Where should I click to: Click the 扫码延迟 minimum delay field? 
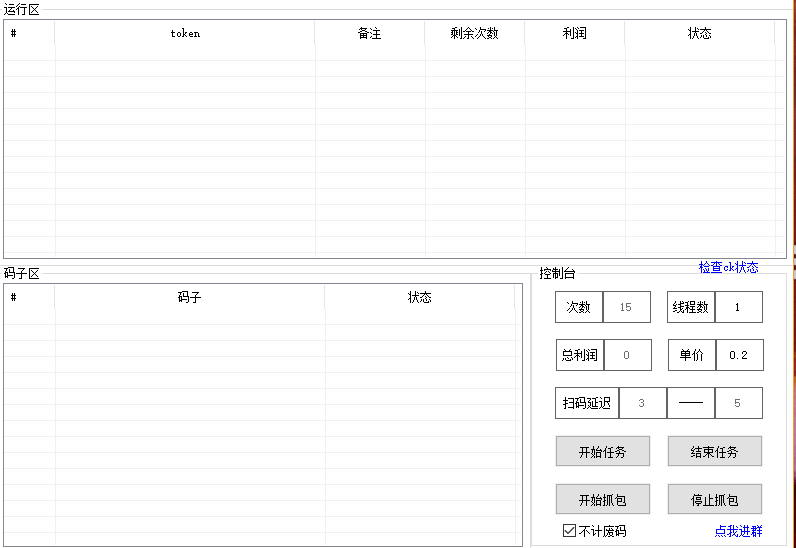pyautogui.click(x=642, y=403)
